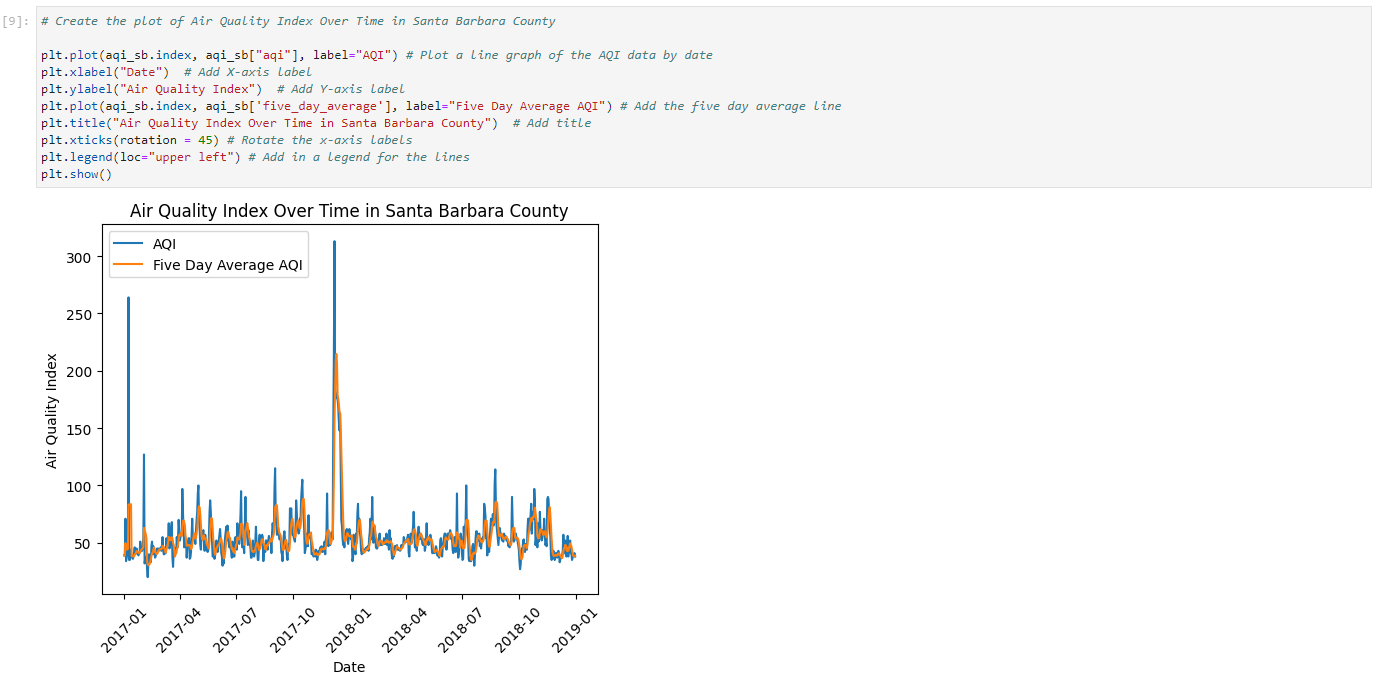
Task: Click the plt.xticks rotation code line
Action: click(x=226, y=140)
